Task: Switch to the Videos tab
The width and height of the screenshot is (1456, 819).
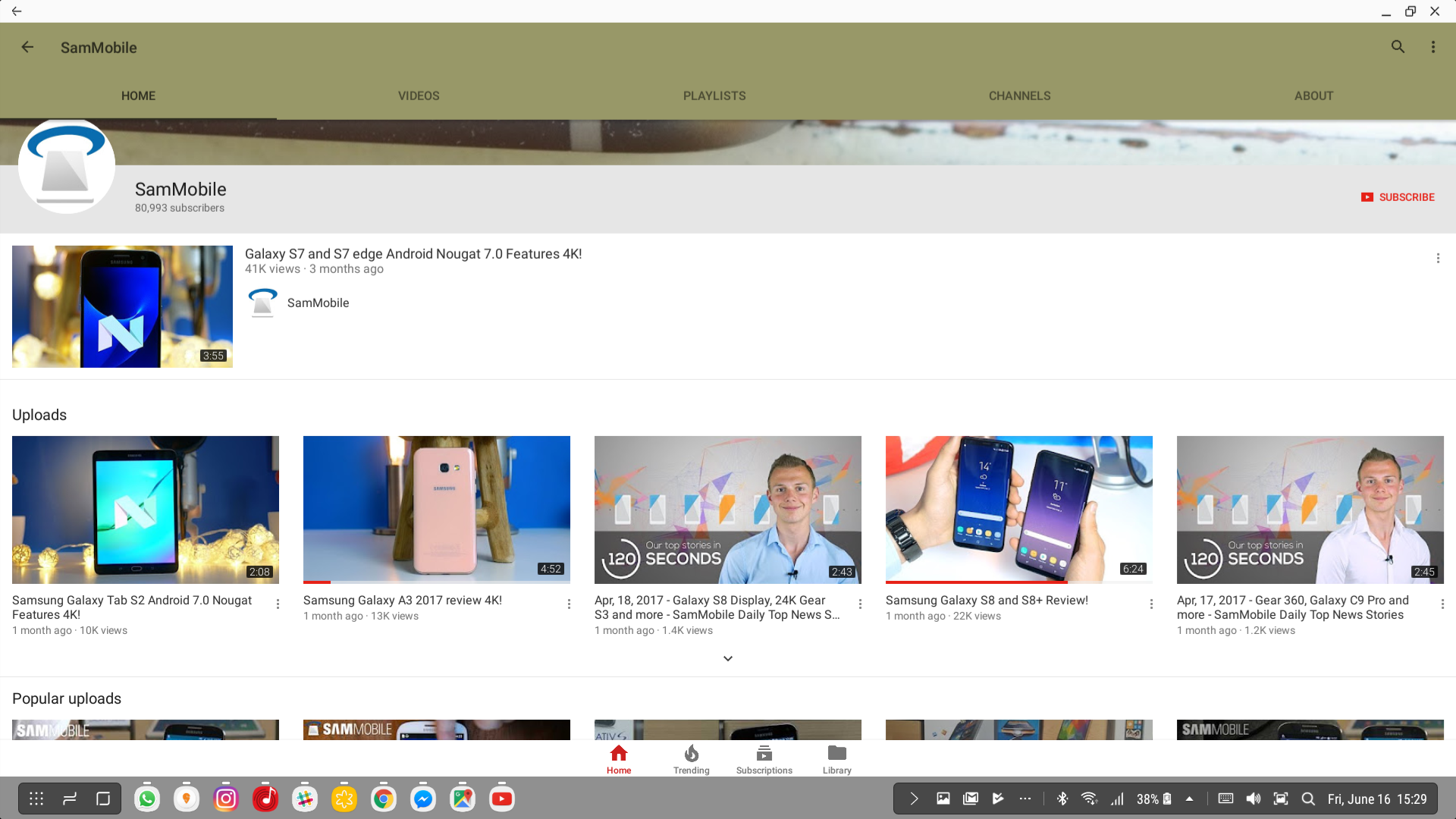Action: [419, 96]
